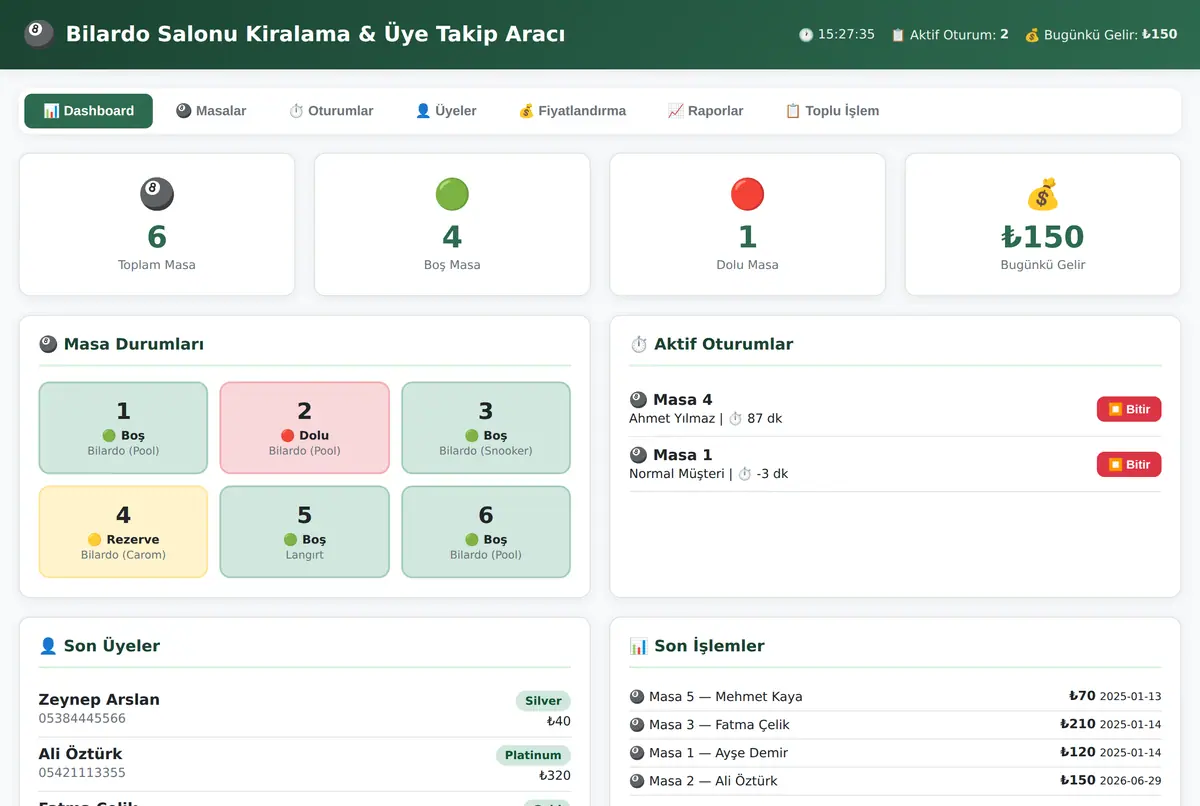Screen dimensions: 1200x806
Task: Select table card 1 (Boş, Pool)
Action: 123,428
